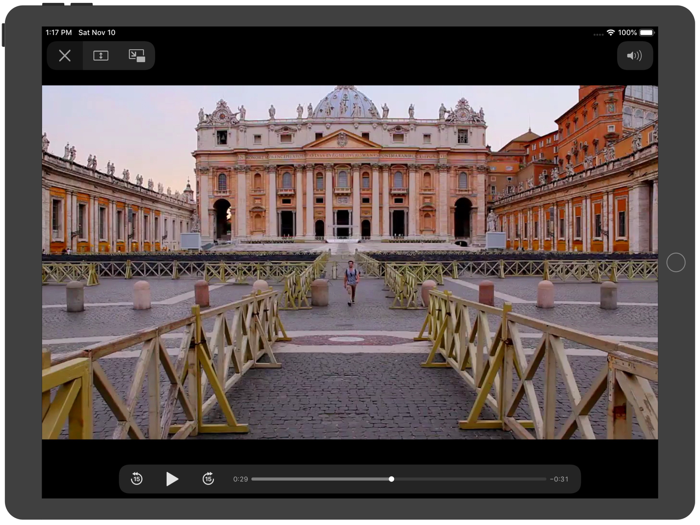The width and height of the screenshot is (700, 525).
Task: Skip back 15 seconds
Action: 137,479
